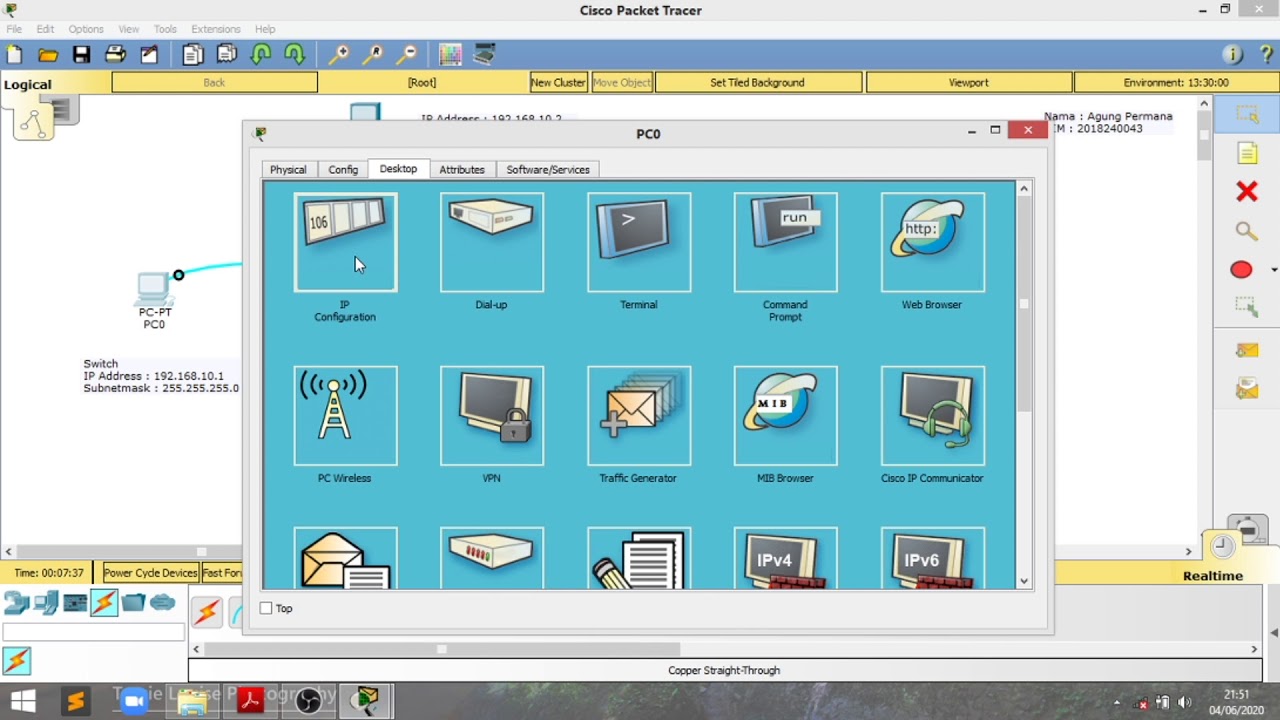This screenshot has width=1280, height=720.
Task: Switch to the Config tab
Action: [x=343, y=170]
